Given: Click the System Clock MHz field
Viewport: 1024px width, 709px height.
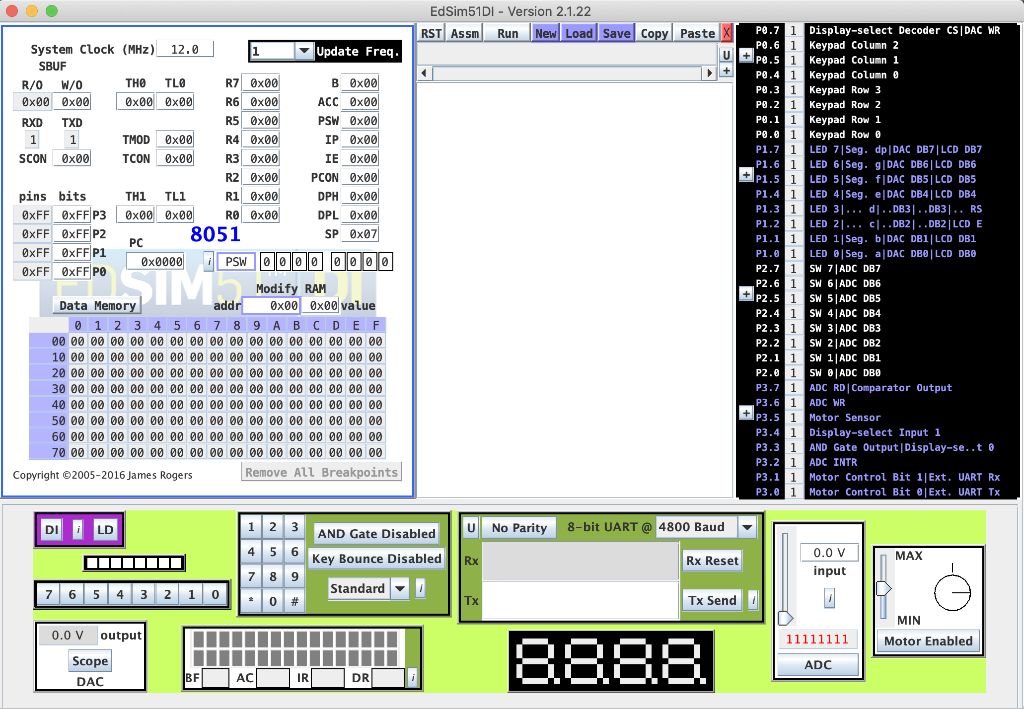Looking at the screenshot, I should pyautogui.click(x=185, y=49).
